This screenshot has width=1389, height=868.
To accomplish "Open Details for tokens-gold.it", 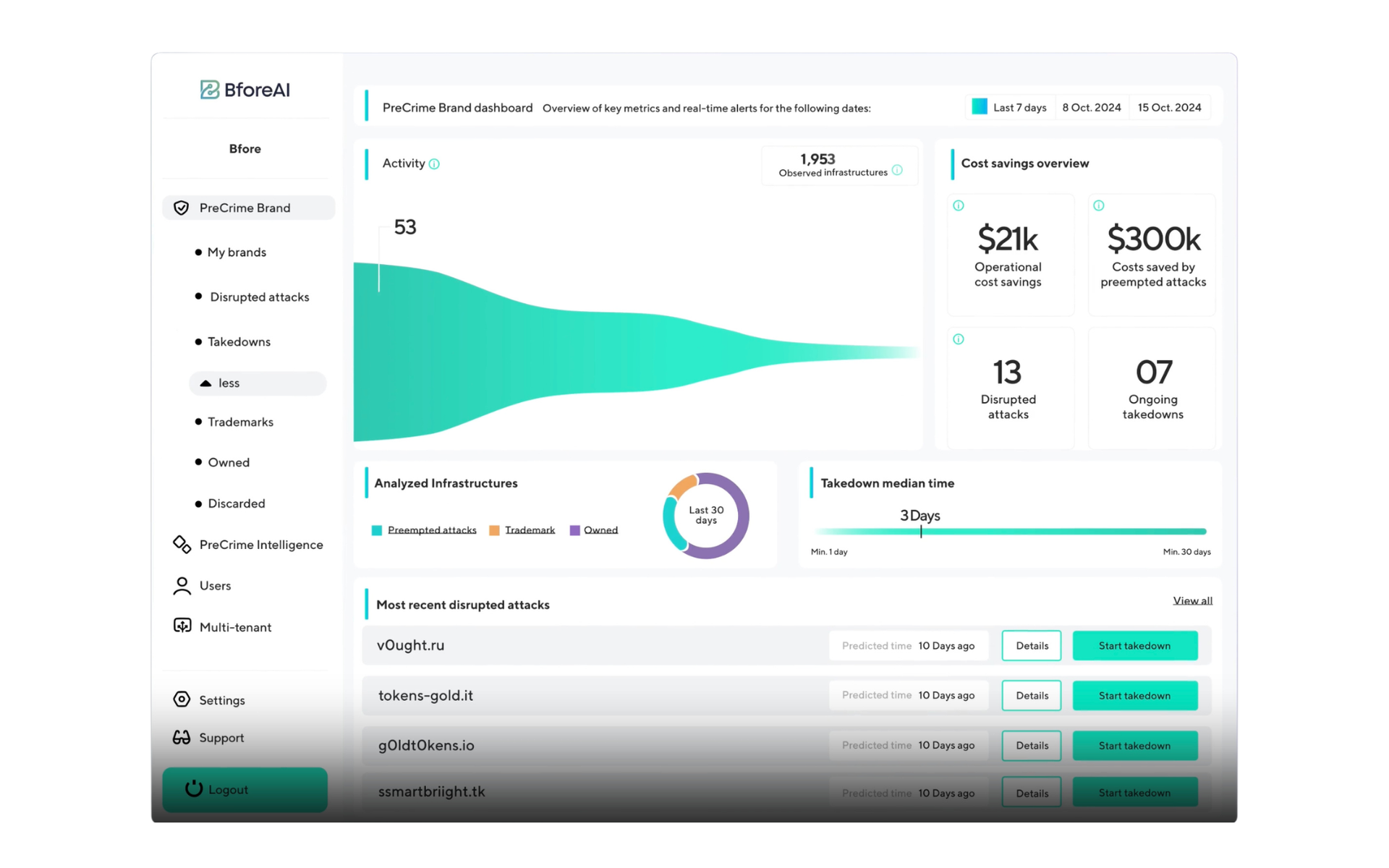I will (1032, 695).
